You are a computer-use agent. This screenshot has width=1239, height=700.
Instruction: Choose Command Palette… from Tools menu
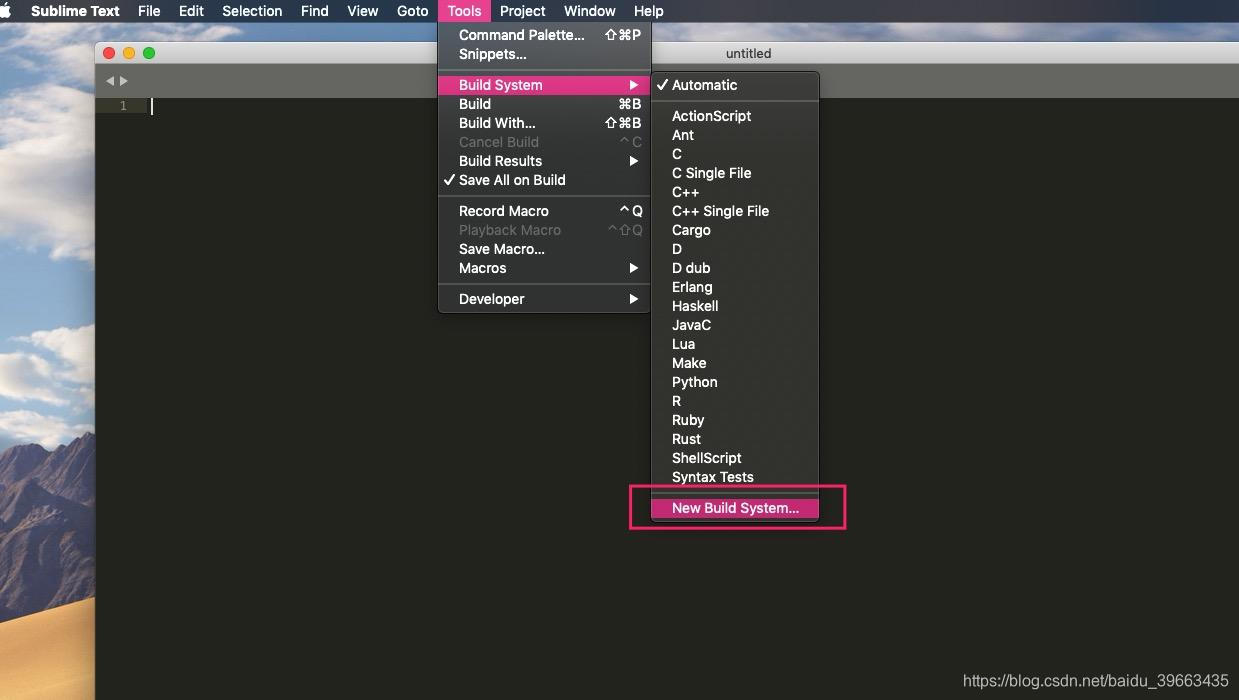point(544,35)
